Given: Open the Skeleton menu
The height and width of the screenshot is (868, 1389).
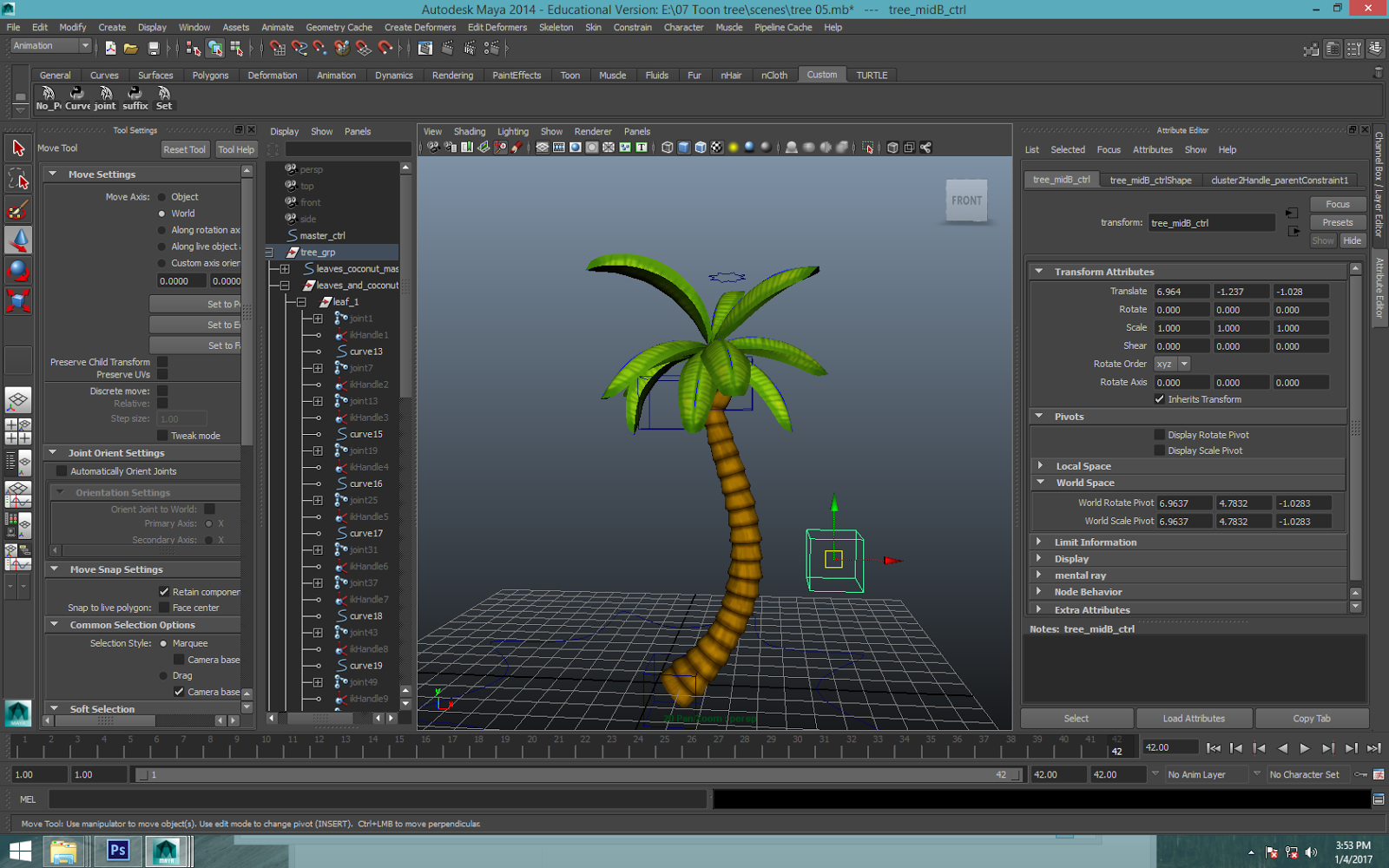Looking at the screenshot, I should click(556, 27).
